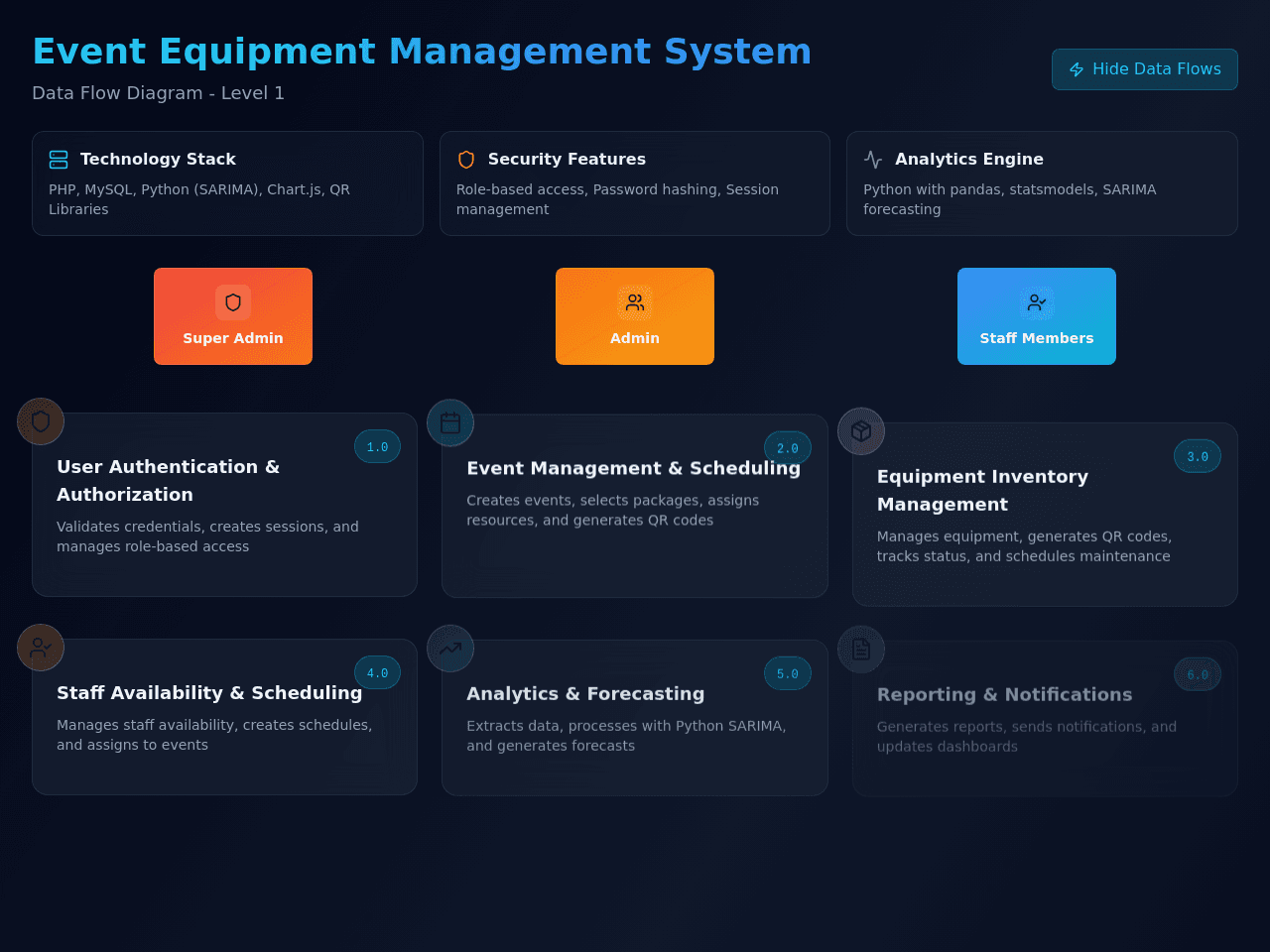This screenshot has width=1270, height=952.
Task: Click the Reporting & Notifications title
Action: (1004, 695)
